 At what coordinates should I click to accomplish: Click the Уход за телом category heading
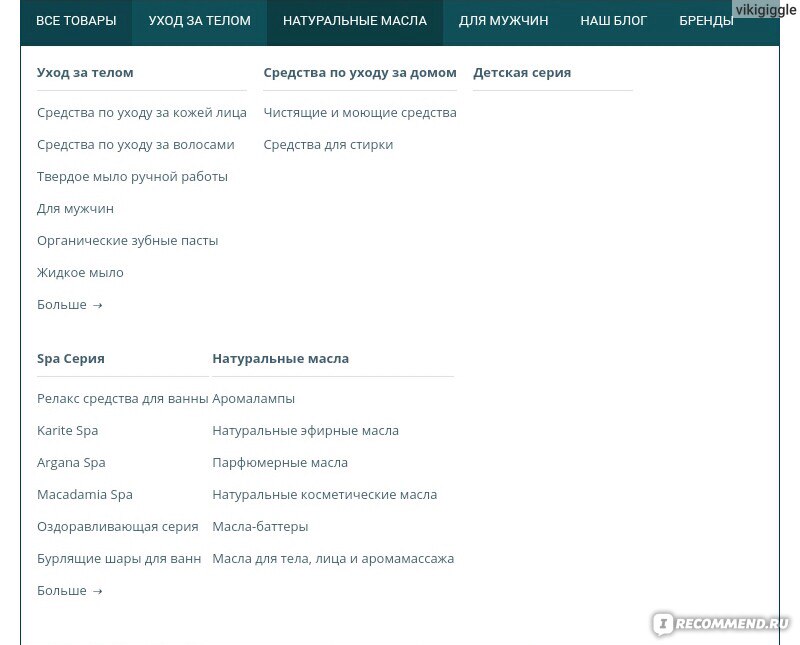85,72
